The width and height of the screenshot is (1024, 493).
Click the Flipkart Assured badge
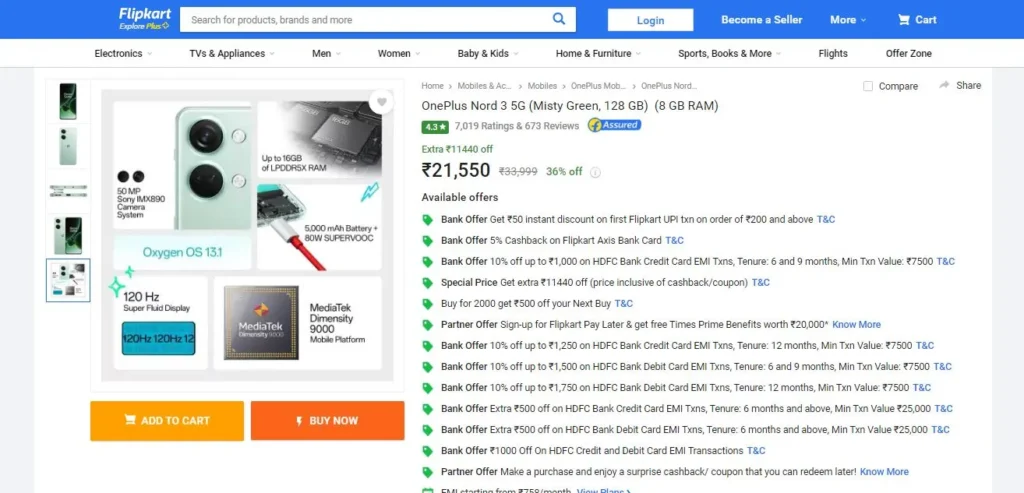614,125
